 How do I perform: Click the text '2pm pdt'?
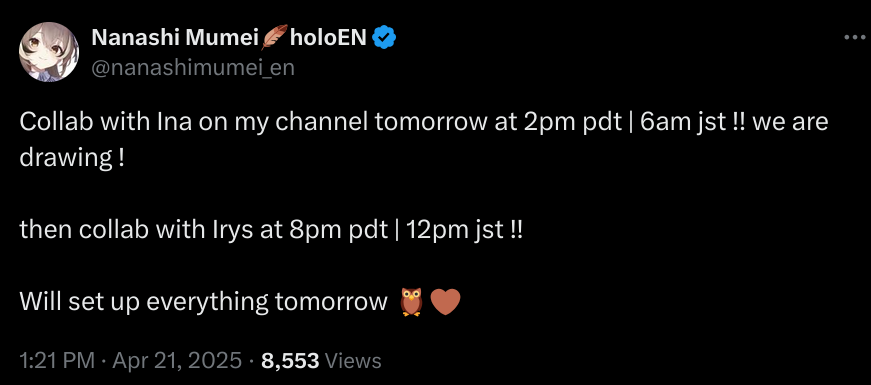(571, 123)
